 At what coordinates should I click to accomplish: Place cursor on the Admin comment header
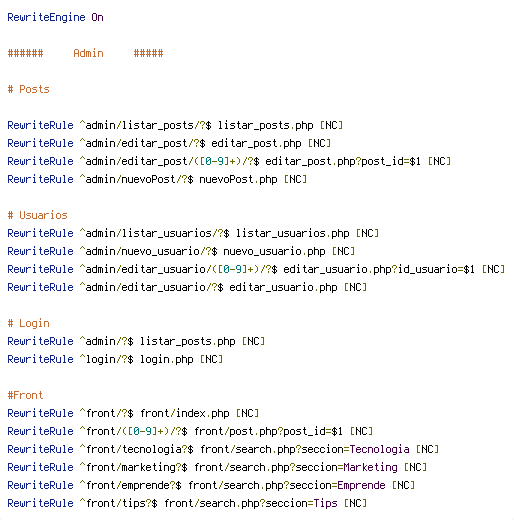[x=88, y=53]
